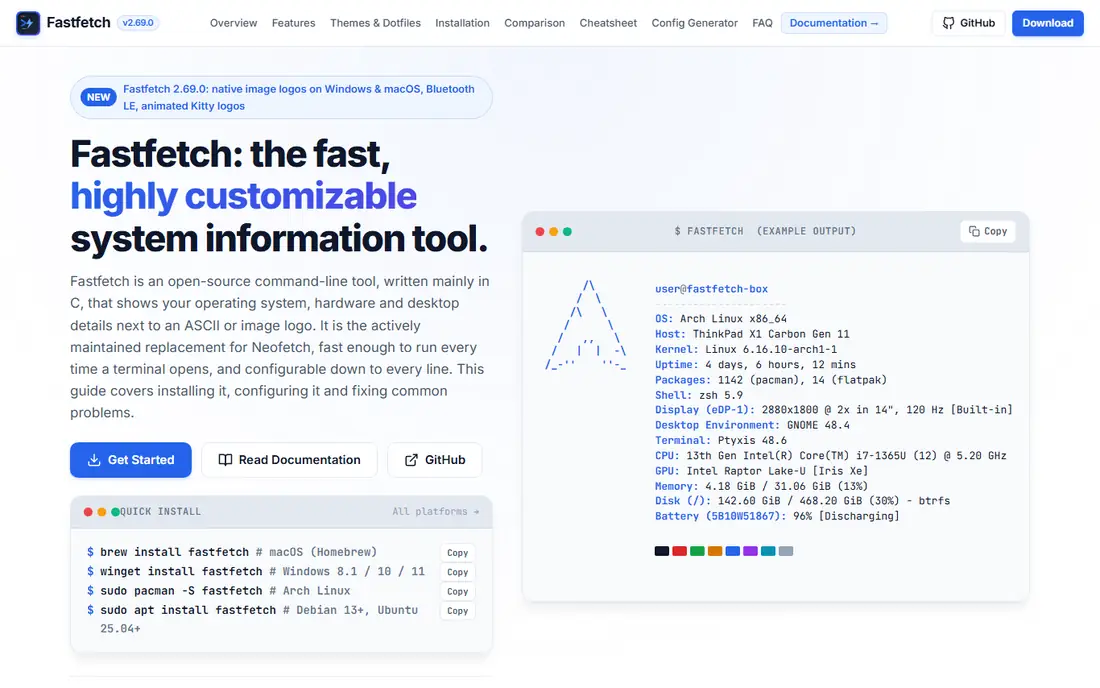Click the black color block in the palette
This screenshot has width=1100, height=688.
pyautogui.click(x=662, y=551)
